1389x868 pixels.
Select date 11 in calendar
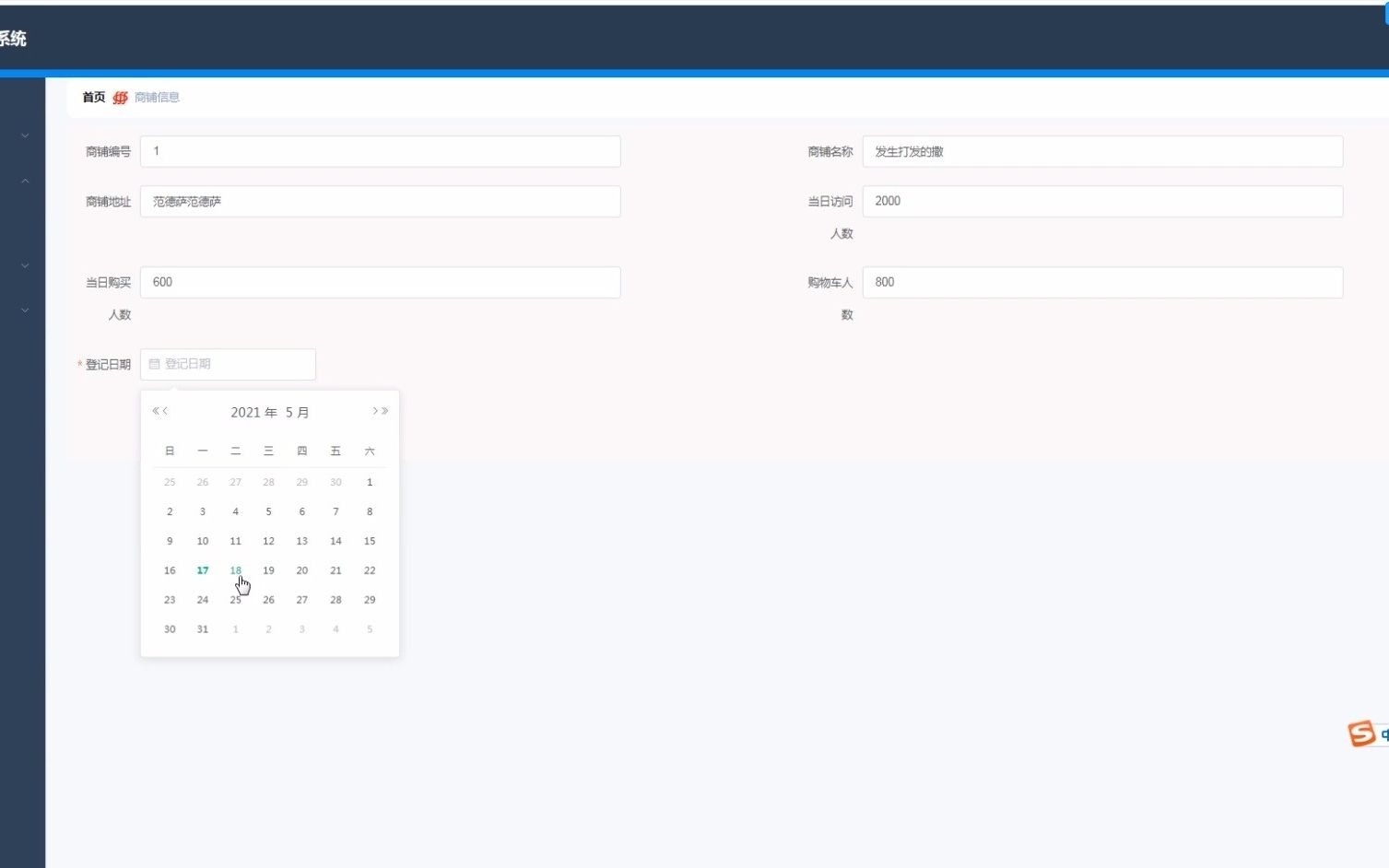point(235,541)
